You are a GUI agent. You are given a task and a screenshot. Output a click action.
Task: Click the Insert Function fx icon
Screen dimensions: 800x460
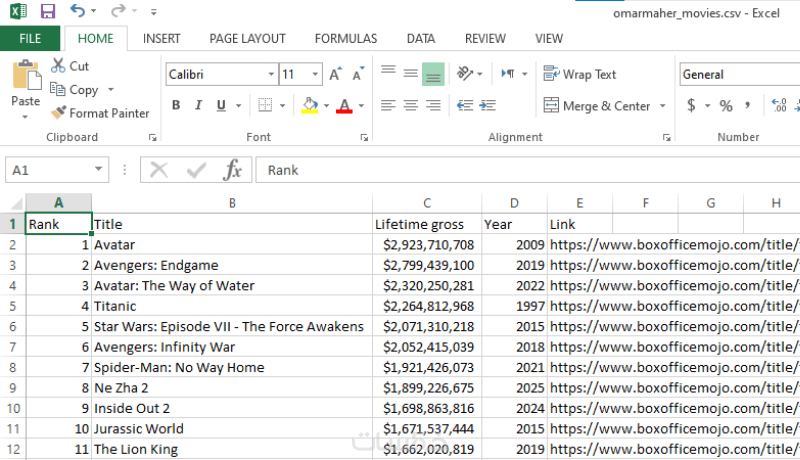coord(232,170)
